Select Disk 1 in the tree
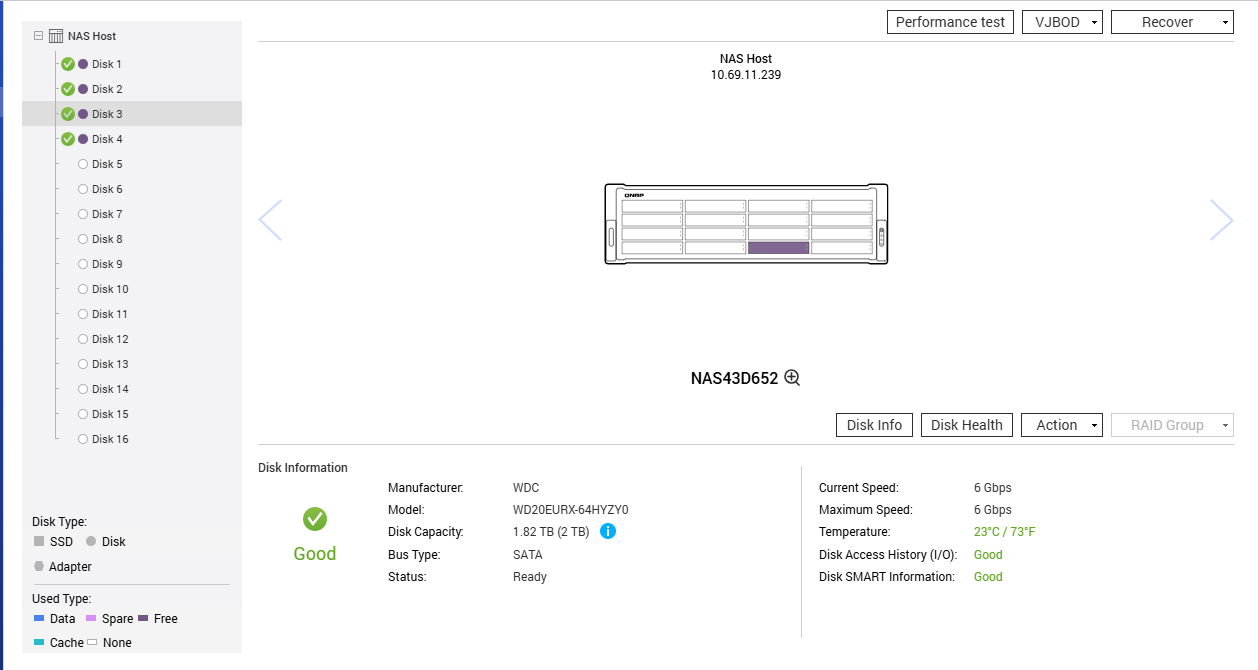 coord(107,64)
